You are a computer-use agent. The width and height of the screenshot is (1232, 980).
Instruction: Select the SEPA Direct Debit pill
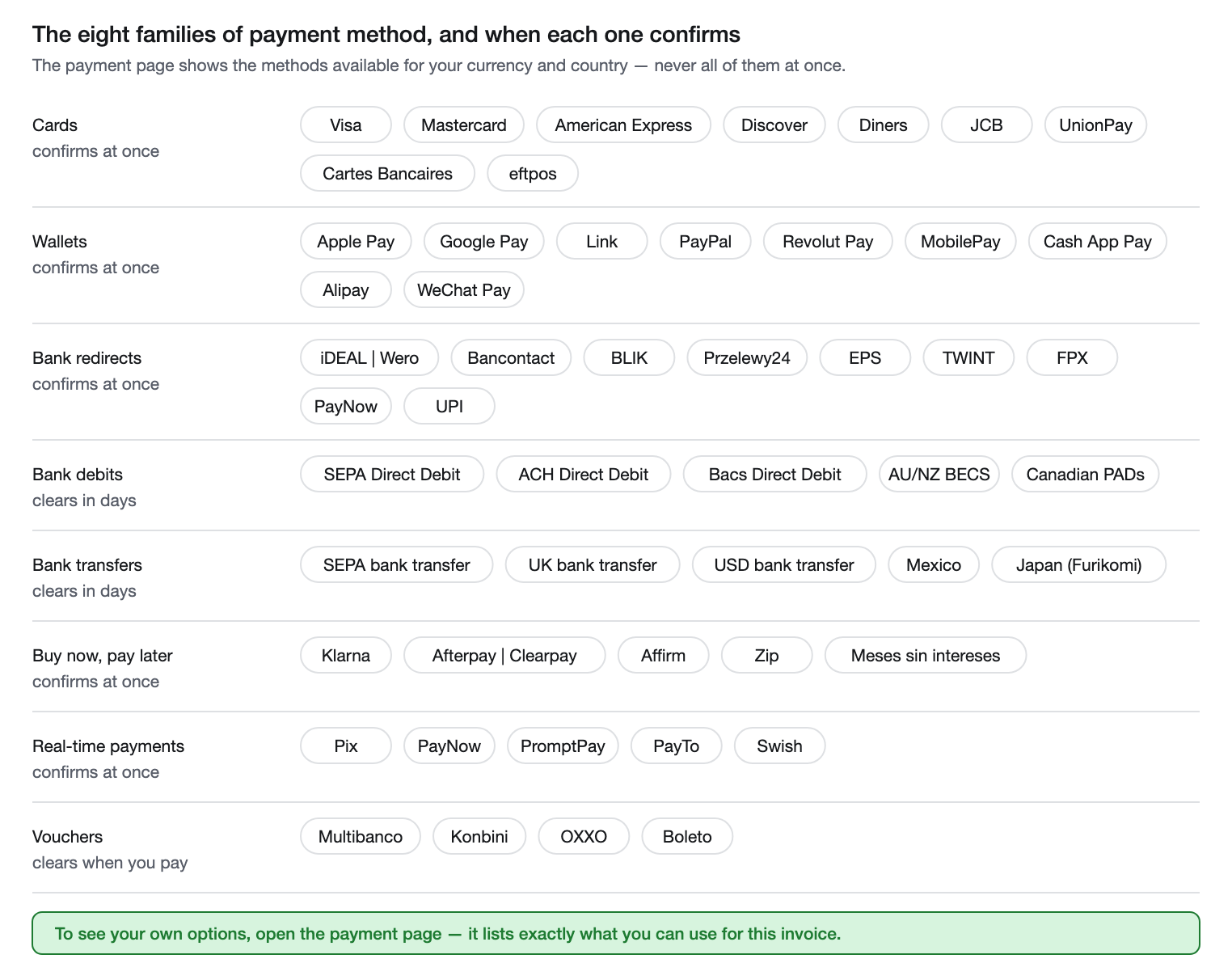coord(392,474)
